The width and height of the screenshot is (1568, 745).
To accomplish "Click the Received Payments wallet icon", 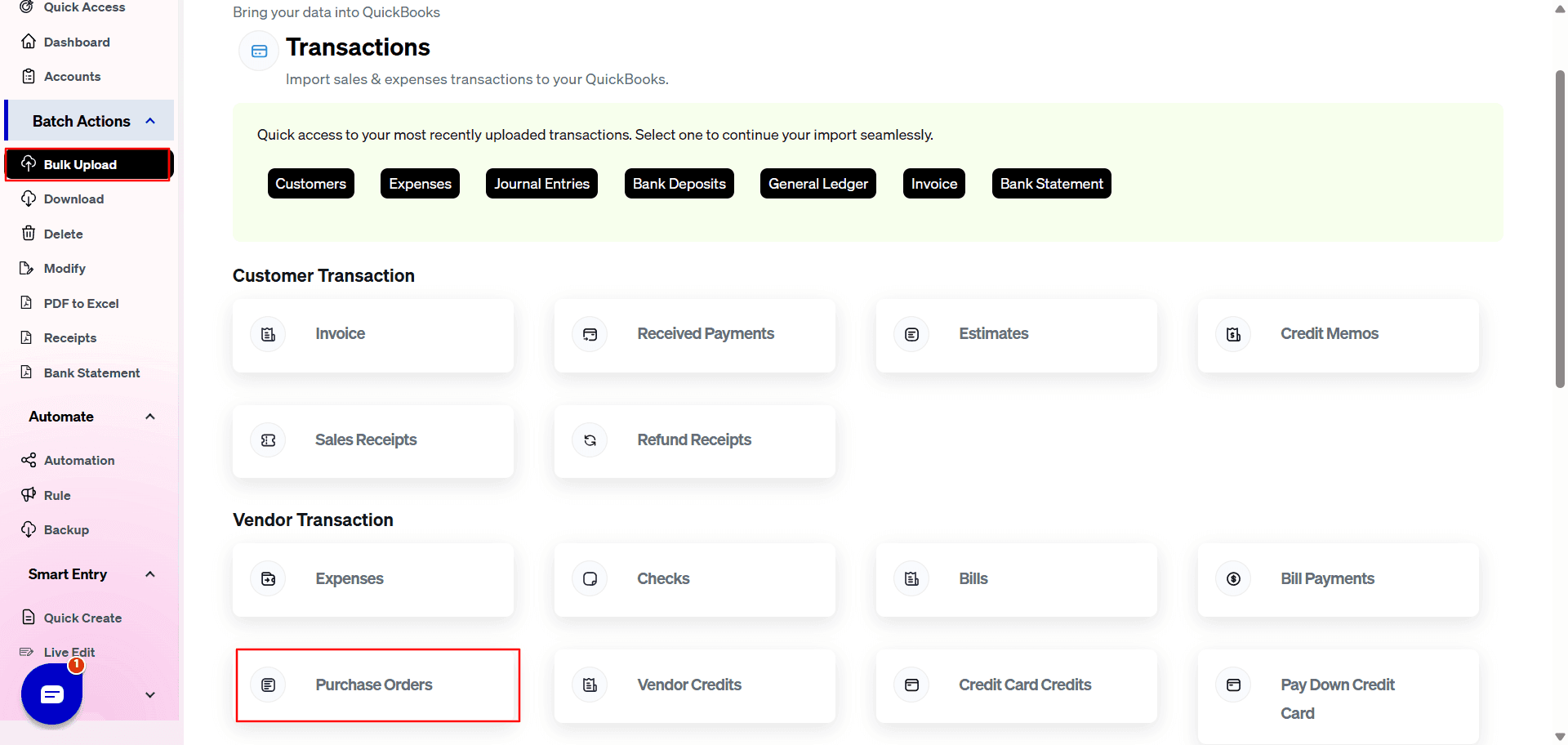I will click(590, 334).
